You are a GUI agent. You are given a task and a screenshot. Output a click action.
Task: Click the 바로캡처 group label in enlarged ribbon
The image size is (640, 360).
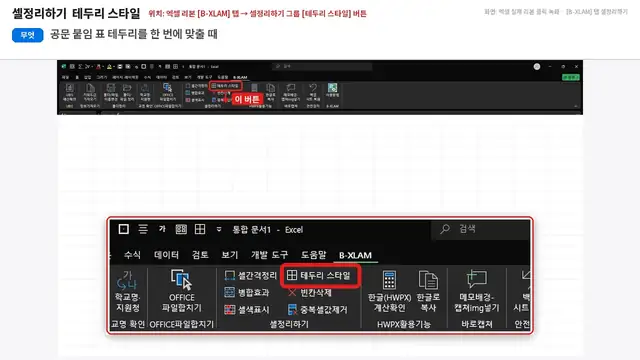tap(477, 324)
